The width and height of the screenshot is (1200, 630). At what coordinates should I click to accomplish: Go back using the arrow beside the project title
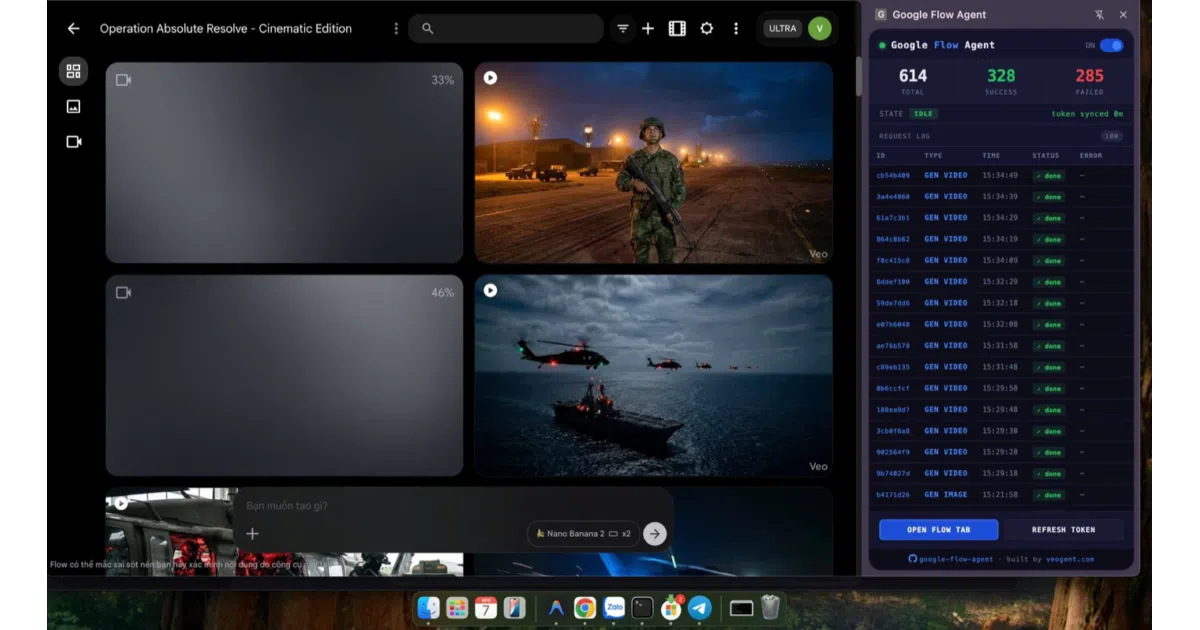tap(73, 29)
